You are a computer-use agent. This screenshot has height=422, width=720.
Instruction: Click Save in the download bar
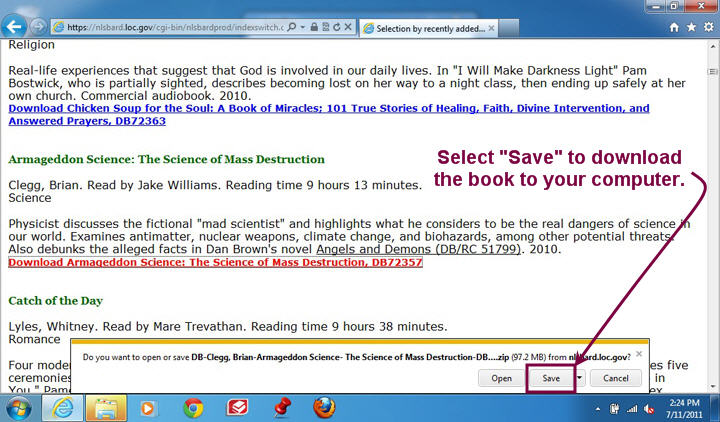click(x=551, y=379)
